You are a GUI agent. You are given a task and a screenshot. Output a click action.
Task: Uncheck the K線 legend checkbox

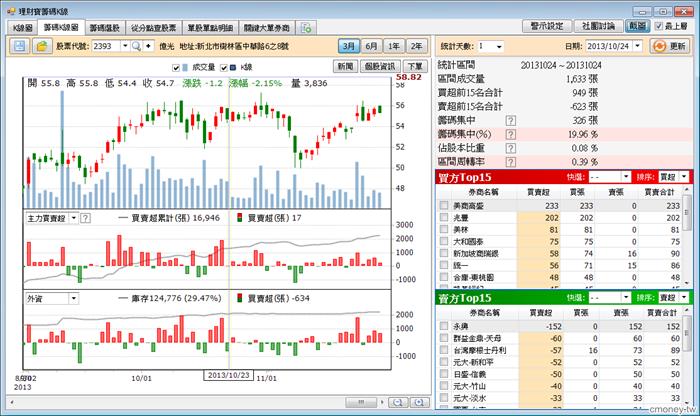pyautogui.click(x=233, y=68)
